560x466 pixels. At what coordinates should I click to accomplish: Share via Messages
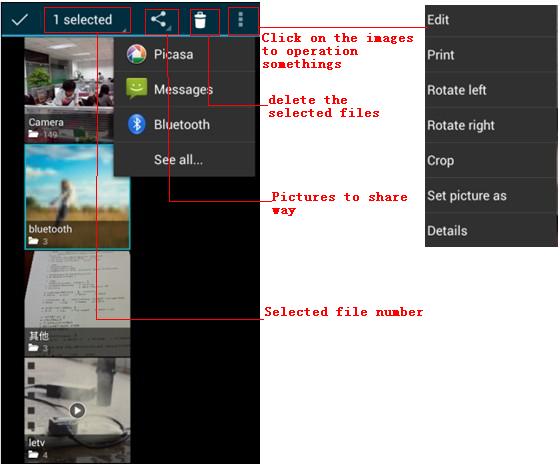185,89
